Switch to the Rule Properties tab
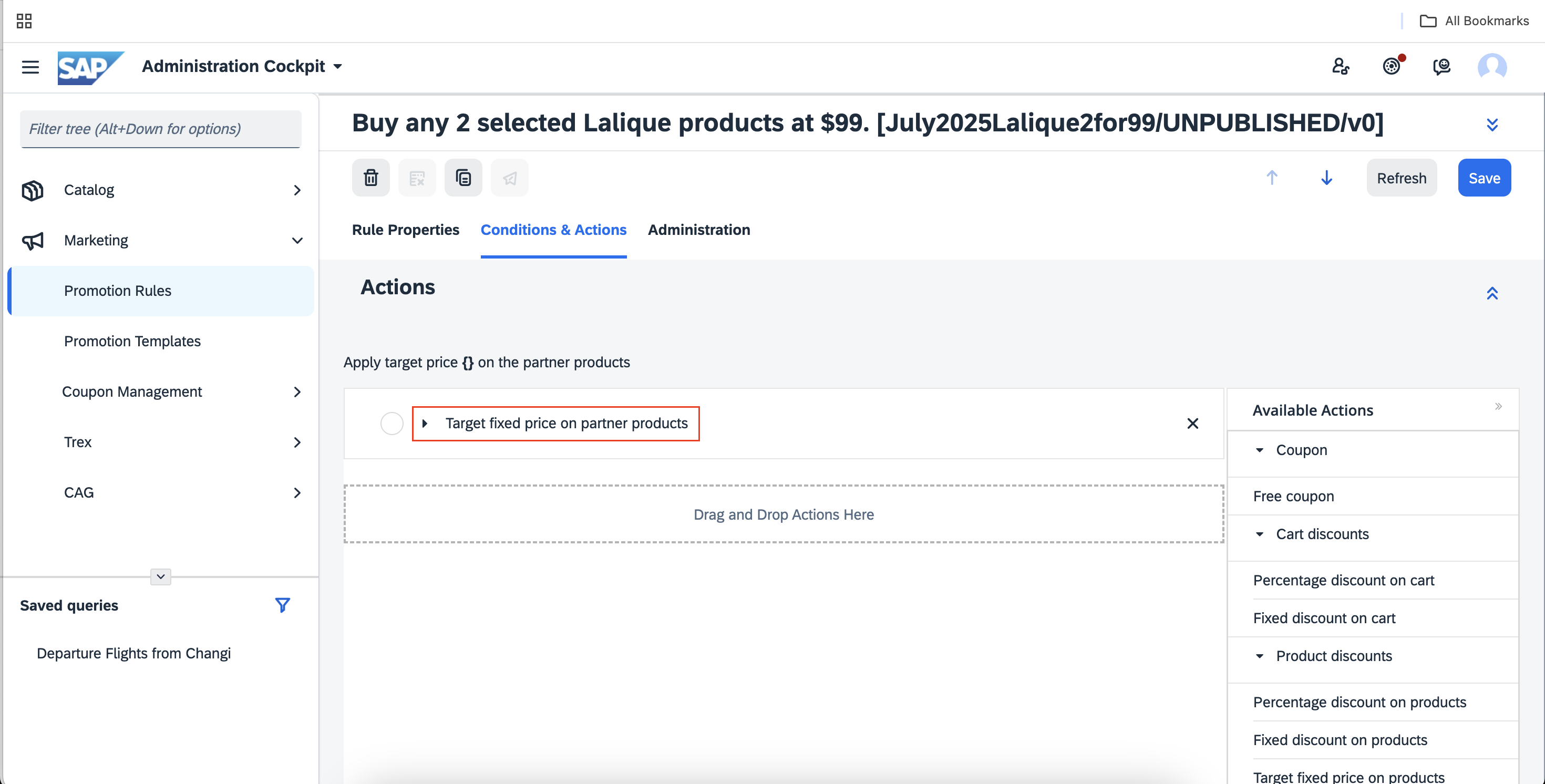The width and height of the screenshot is (1545, 784). click(406, 230)
